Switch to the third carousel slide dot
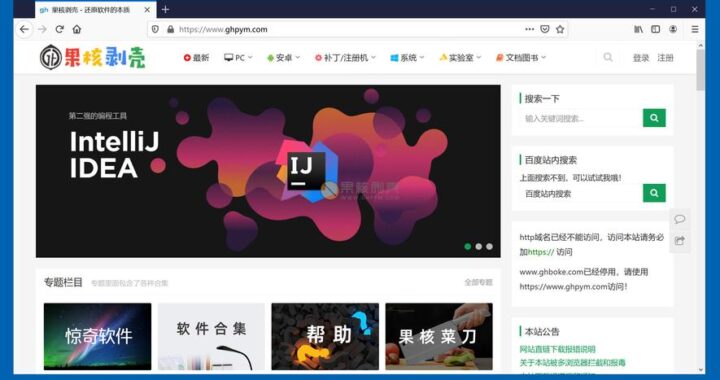 [x=489, y=246]
